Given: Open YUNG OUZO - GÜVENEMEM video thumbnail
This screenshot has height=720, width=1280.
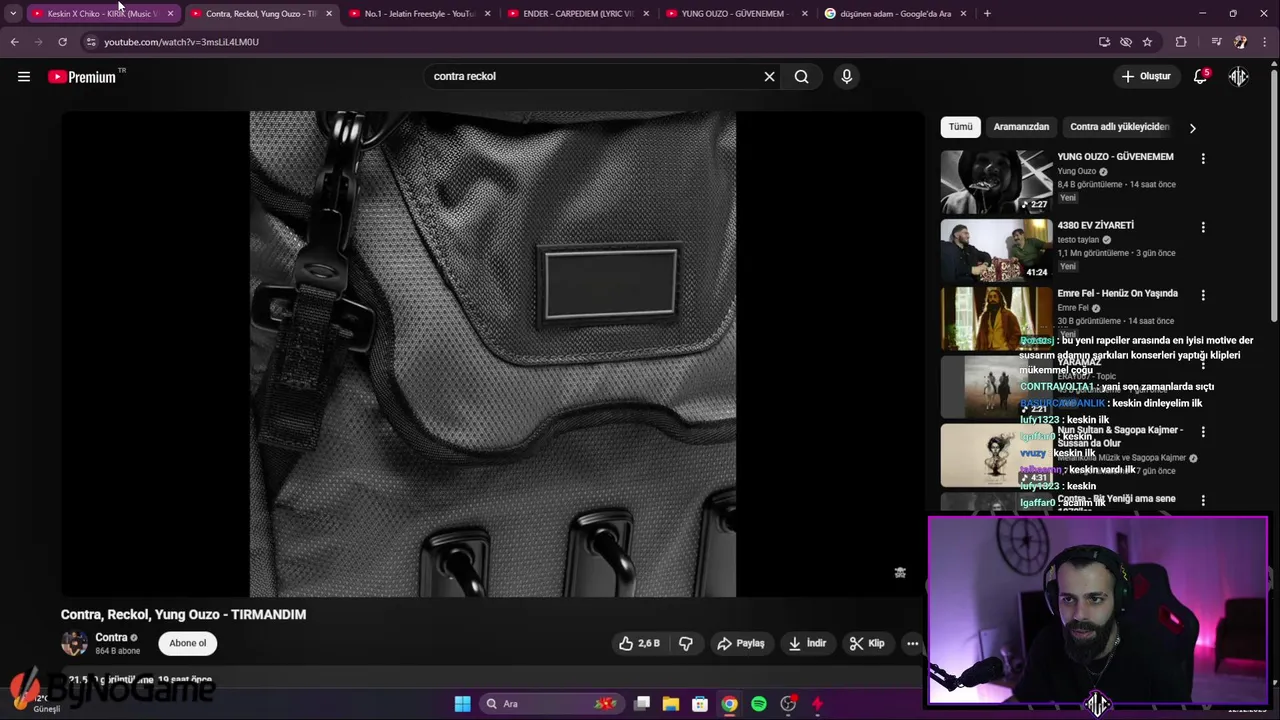Looking at the screenshot, I should pyautogui.click(x=996, y=181).
